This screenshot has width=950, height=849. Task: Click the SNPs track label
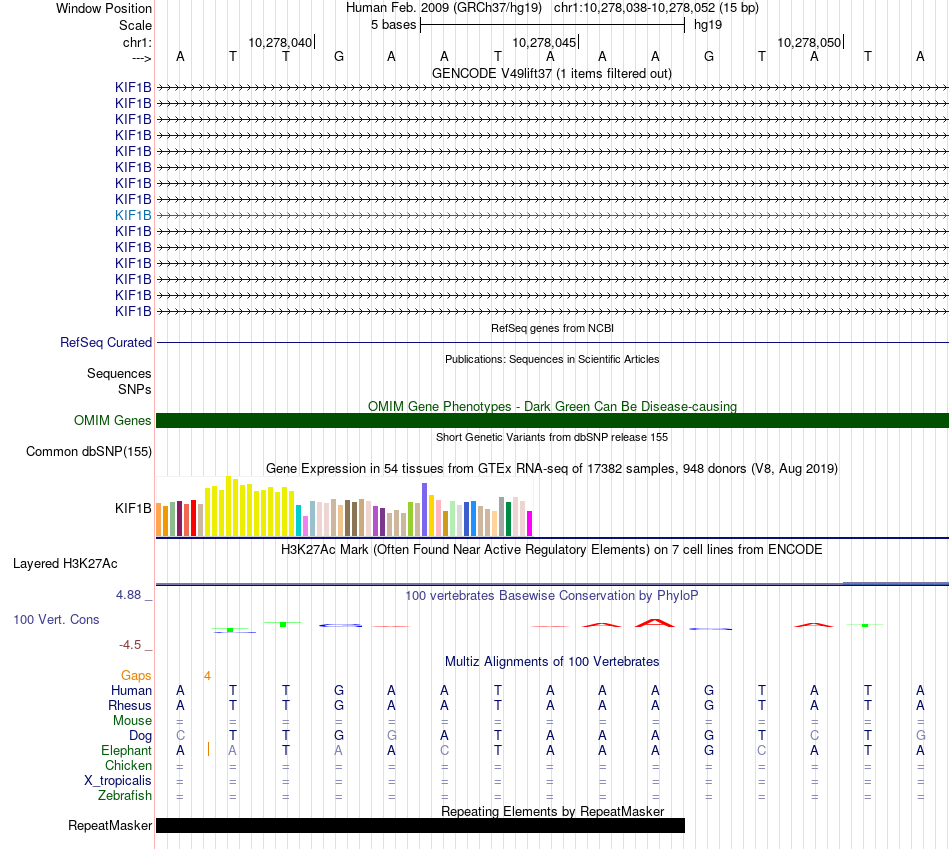[135, 389]
